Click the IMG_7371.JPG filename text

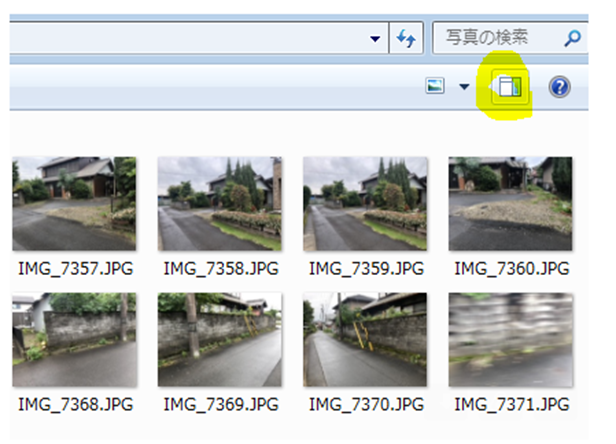(511, 404)
